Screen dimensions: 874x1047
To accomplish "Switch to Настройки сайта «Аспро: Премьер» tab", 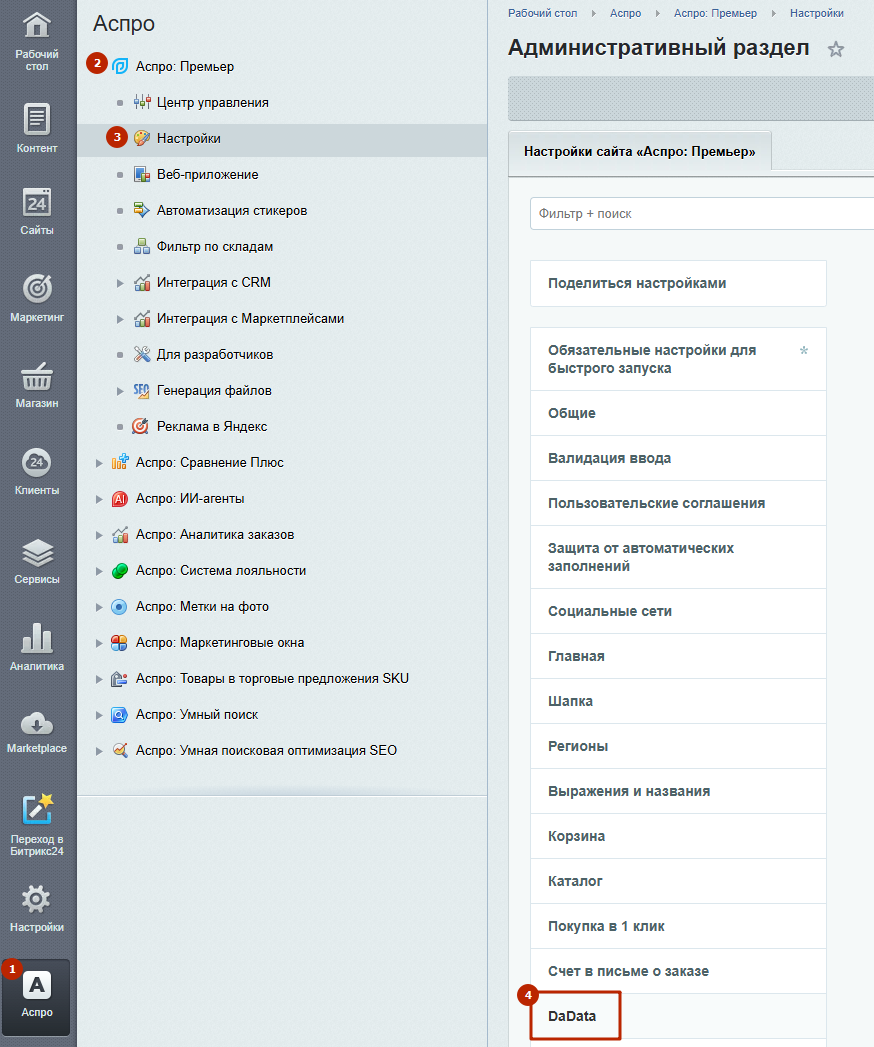I will tap(640, 152).
